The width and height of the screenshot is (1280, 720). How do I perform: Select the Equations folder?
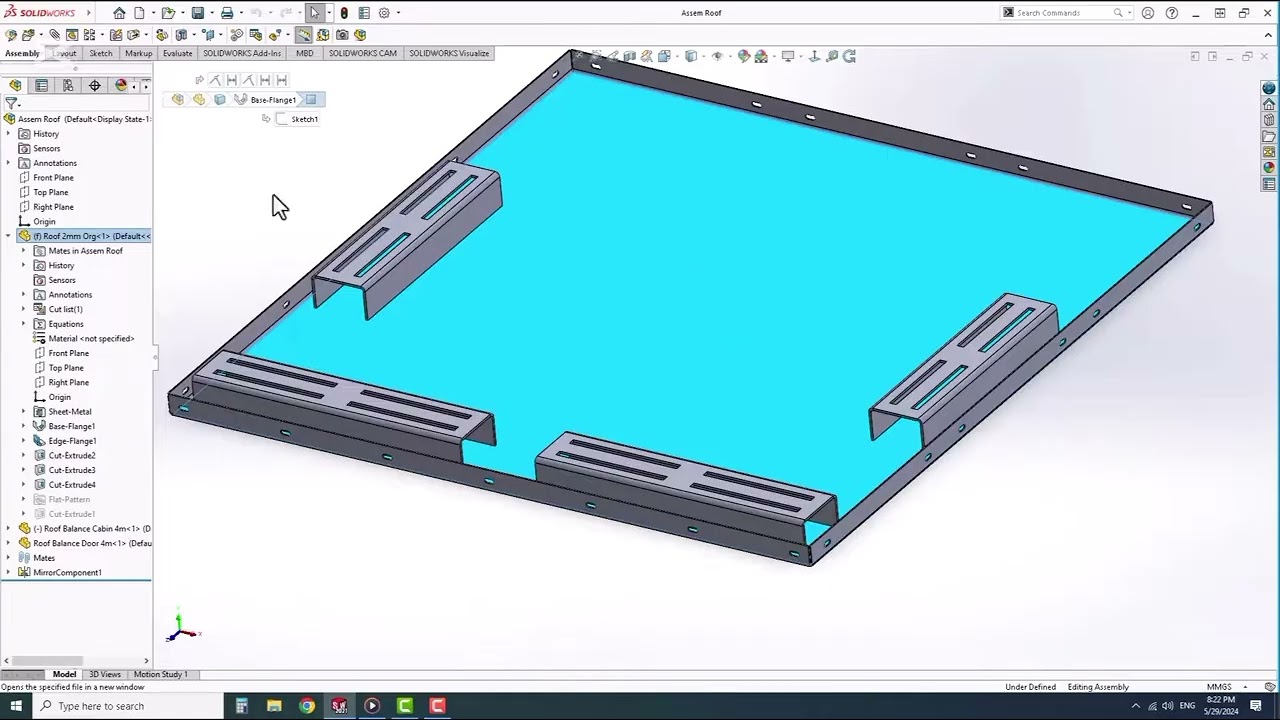[66, 324]
